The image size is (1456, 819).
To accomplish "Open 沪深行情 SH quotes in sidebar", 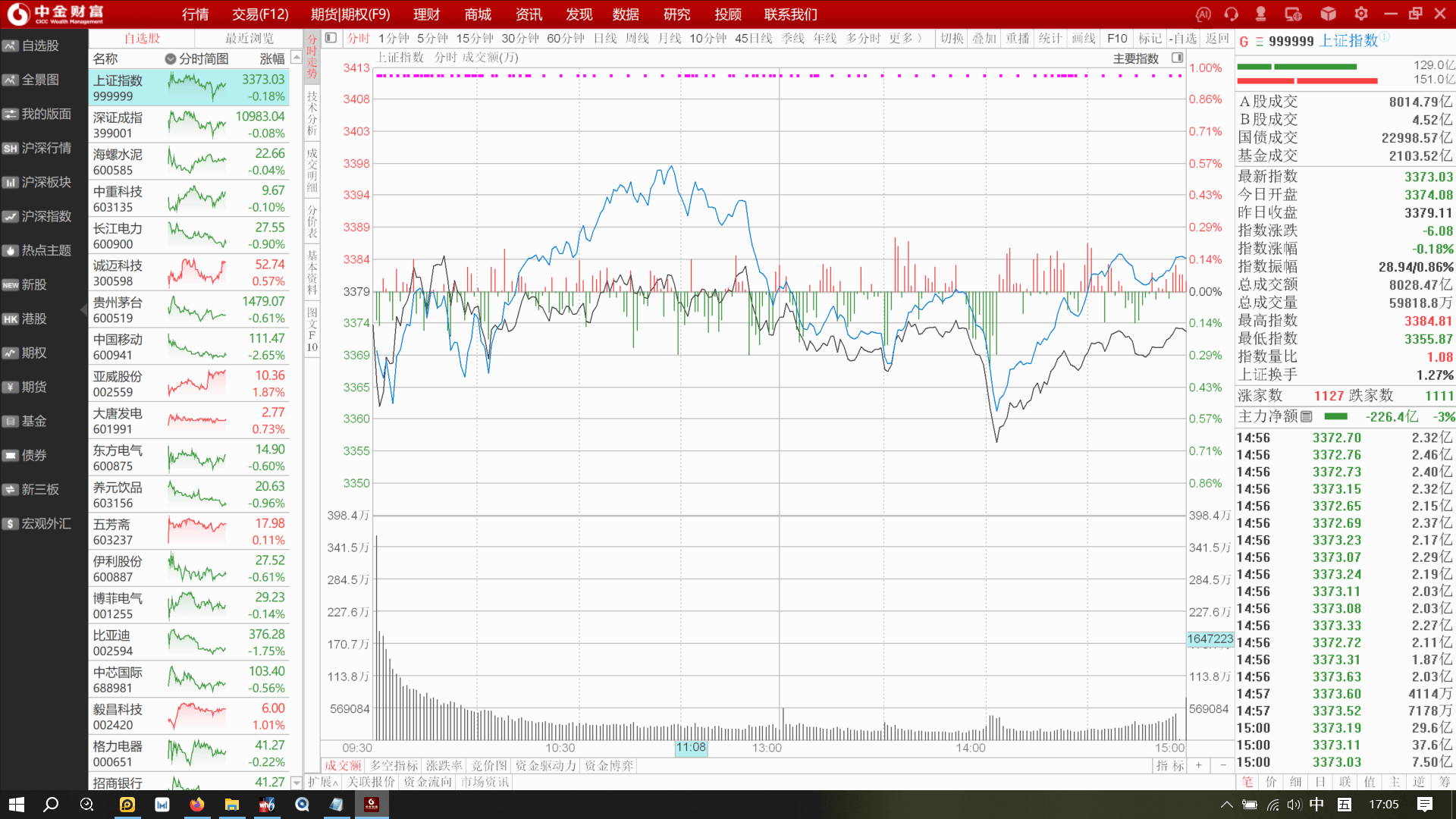I will tap(43, 148).
